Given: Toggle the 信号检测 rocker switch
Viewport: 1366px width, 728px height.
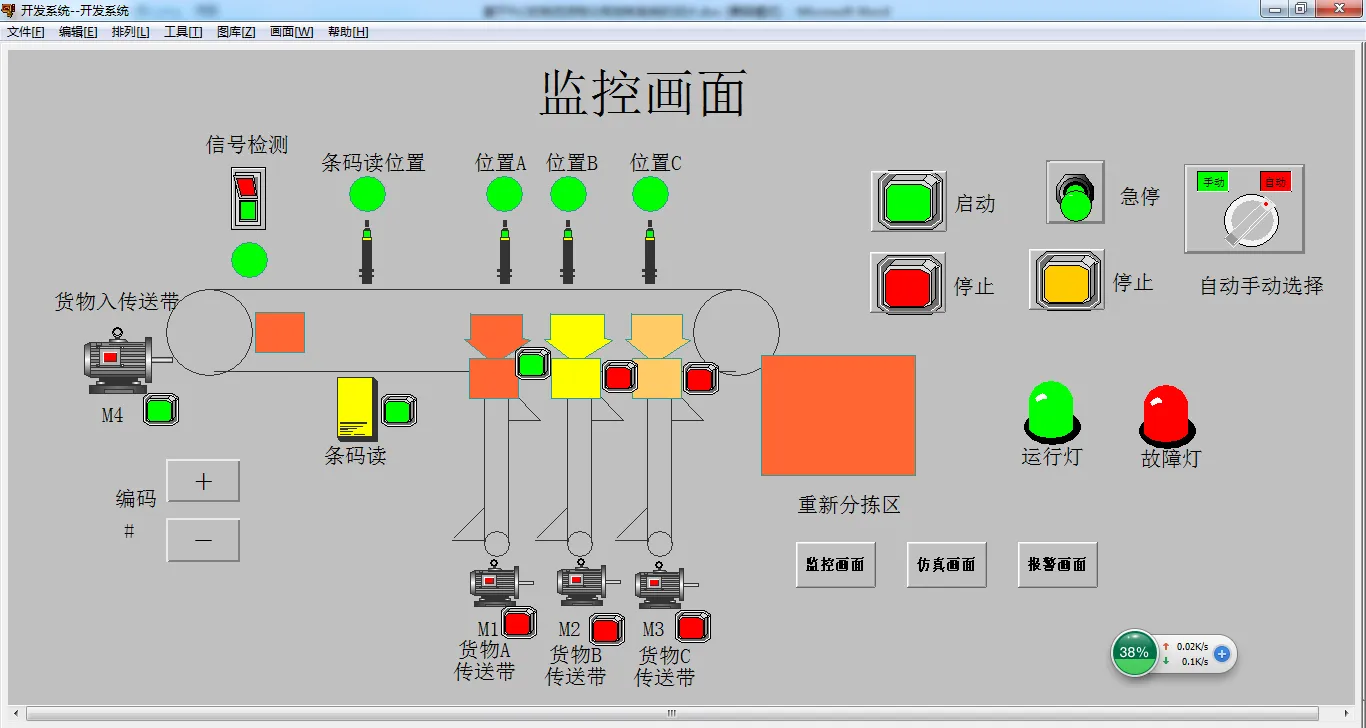Looking at the screenshot, I should (248, 198).
